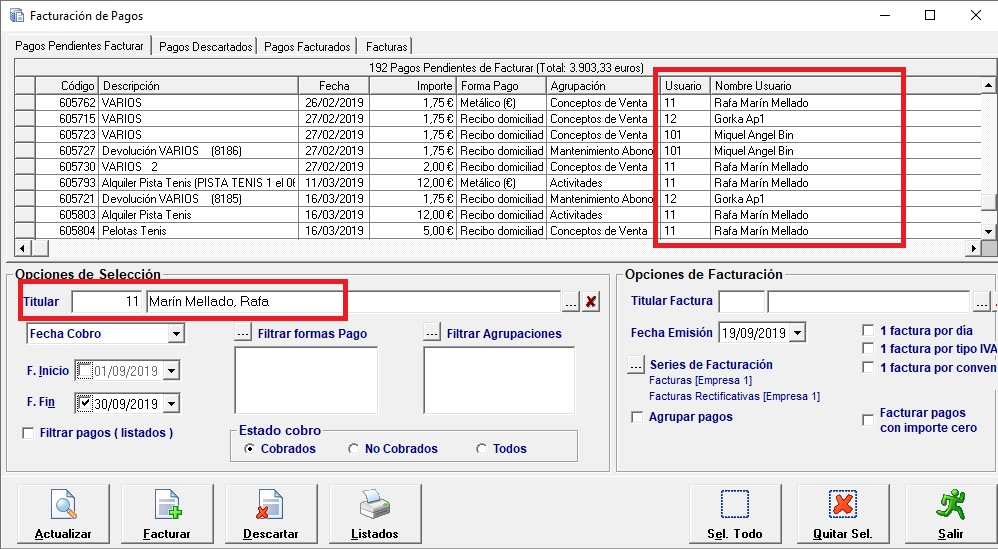
Task: Click the Código column header
Action: [66, 86]
